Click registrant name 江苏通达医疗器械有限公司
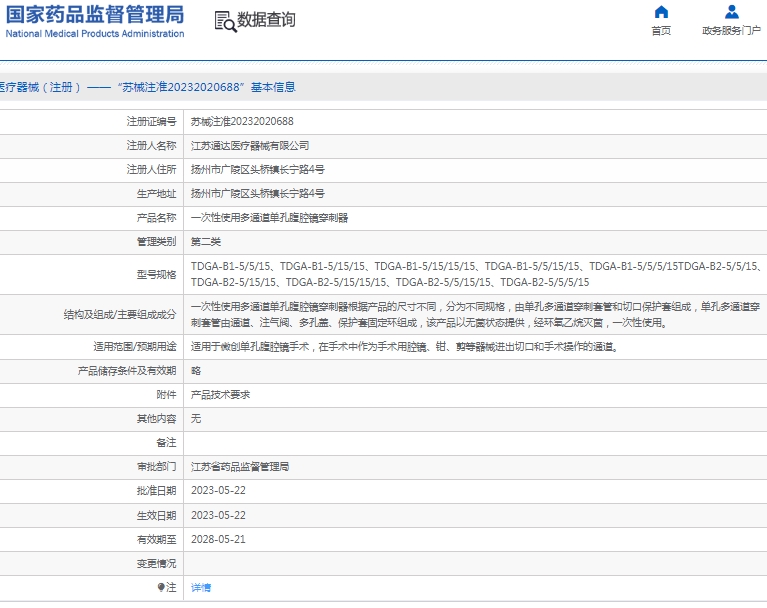Viewport: 767px width, 608px height. coord(250,146)
